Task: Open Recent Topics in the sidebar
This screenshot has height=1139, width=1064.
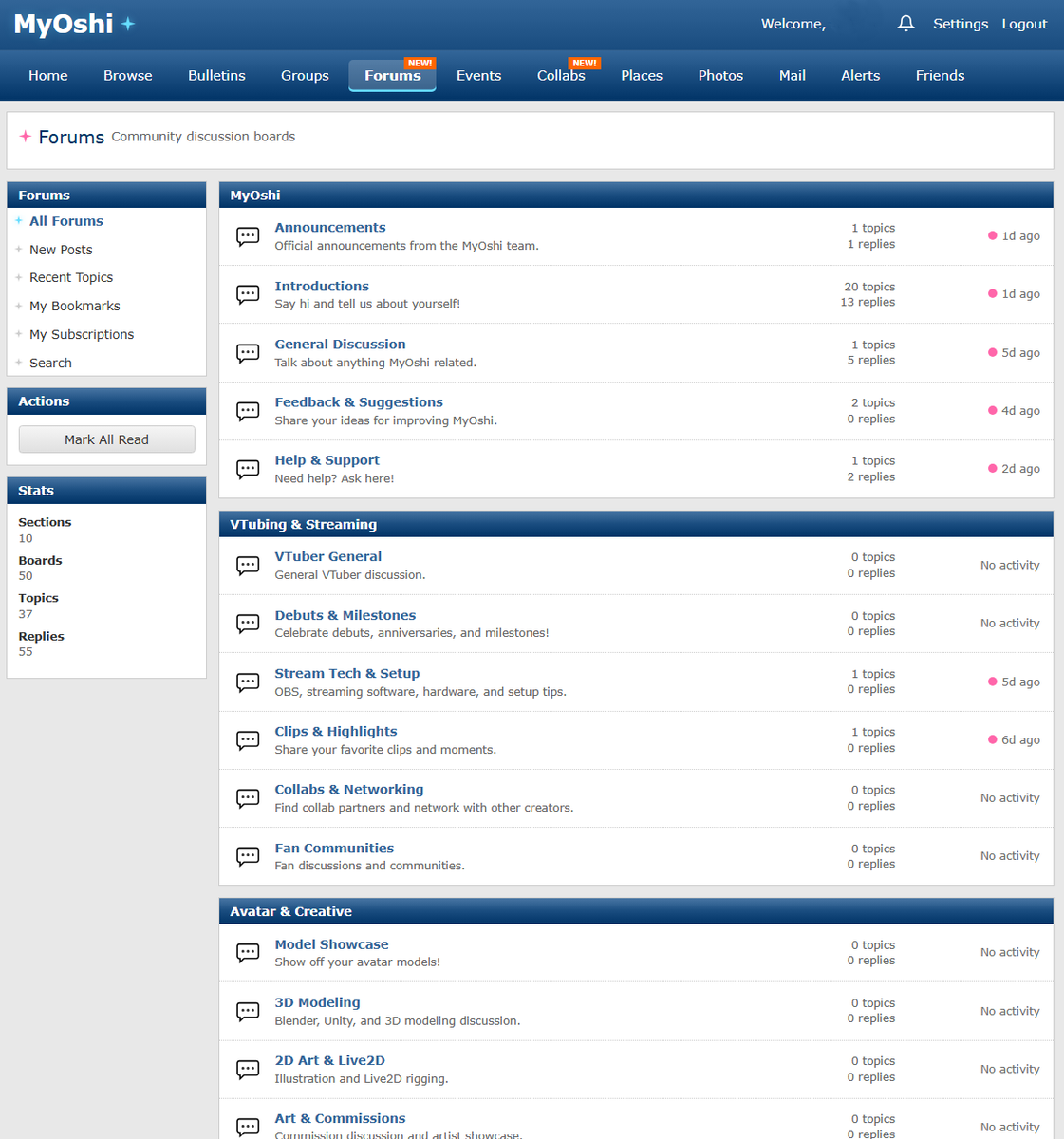Action: tap(71, 277)
